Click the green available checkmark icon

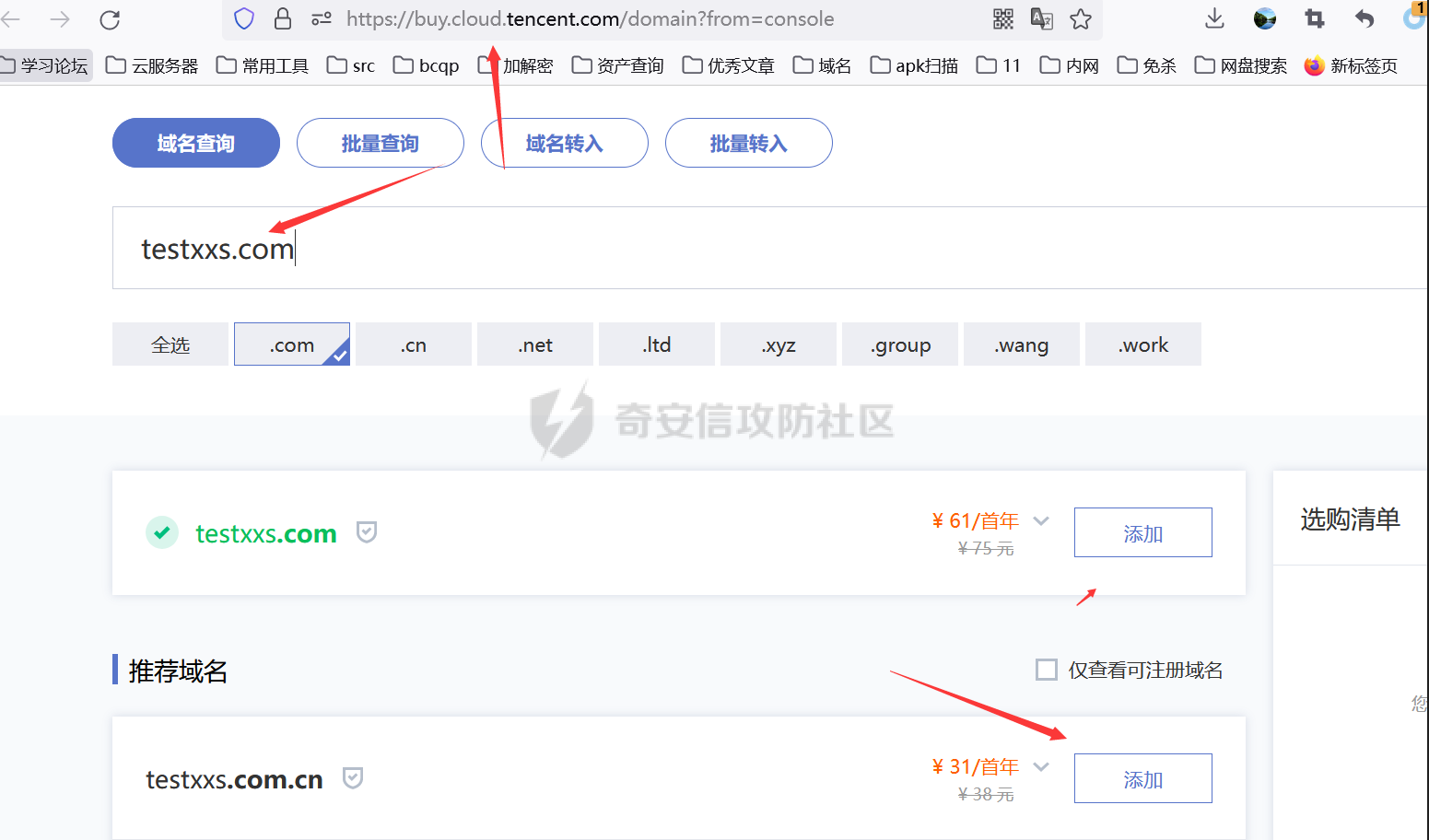162,532
